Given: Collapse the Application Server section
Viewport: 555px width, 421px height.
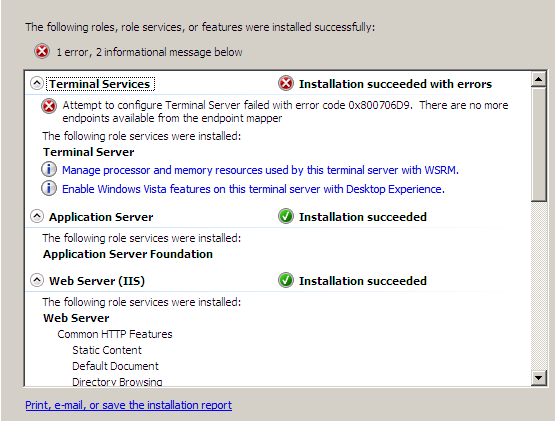Looking at the screenshot, I should [x=37, y=216].
